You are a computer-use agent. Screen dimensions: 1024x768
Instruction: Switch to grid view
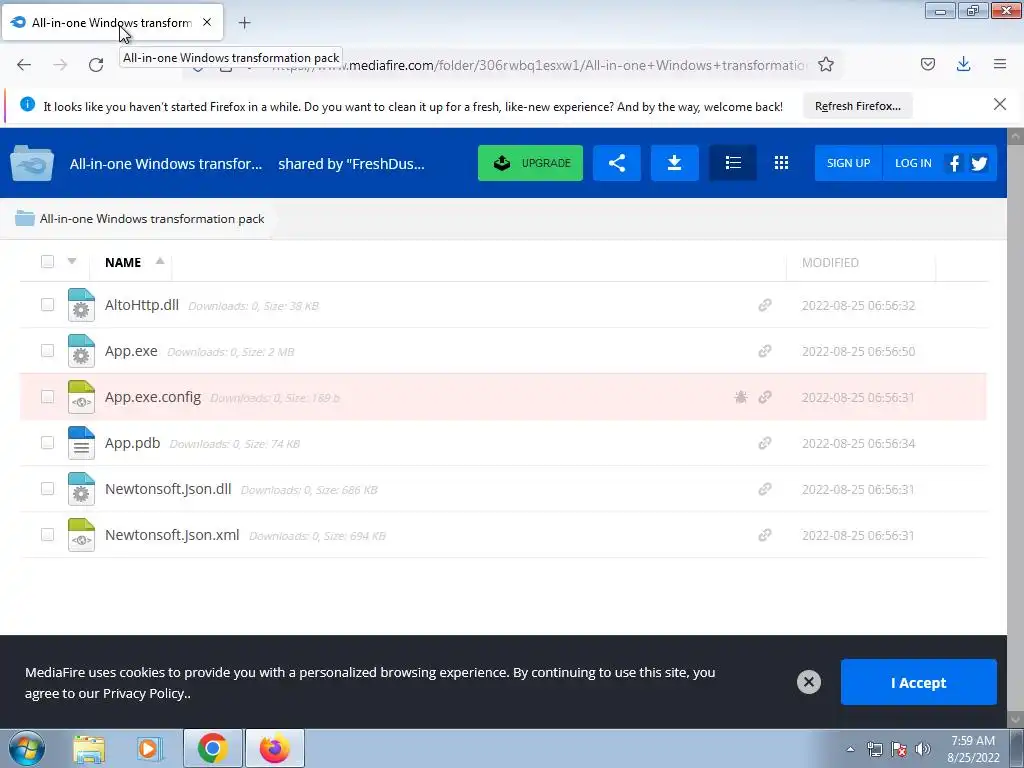781,163
